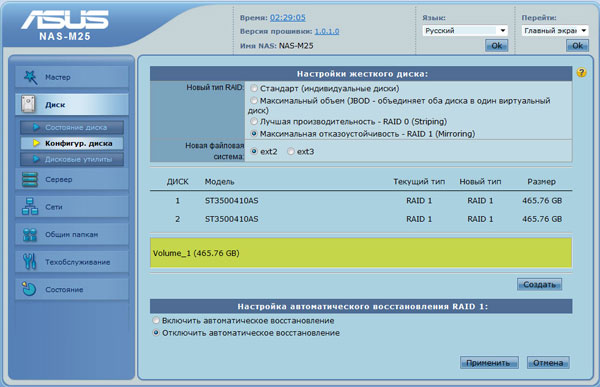Open Конфигур. диска submenu item
600x387 pixels.
(72, 143)
